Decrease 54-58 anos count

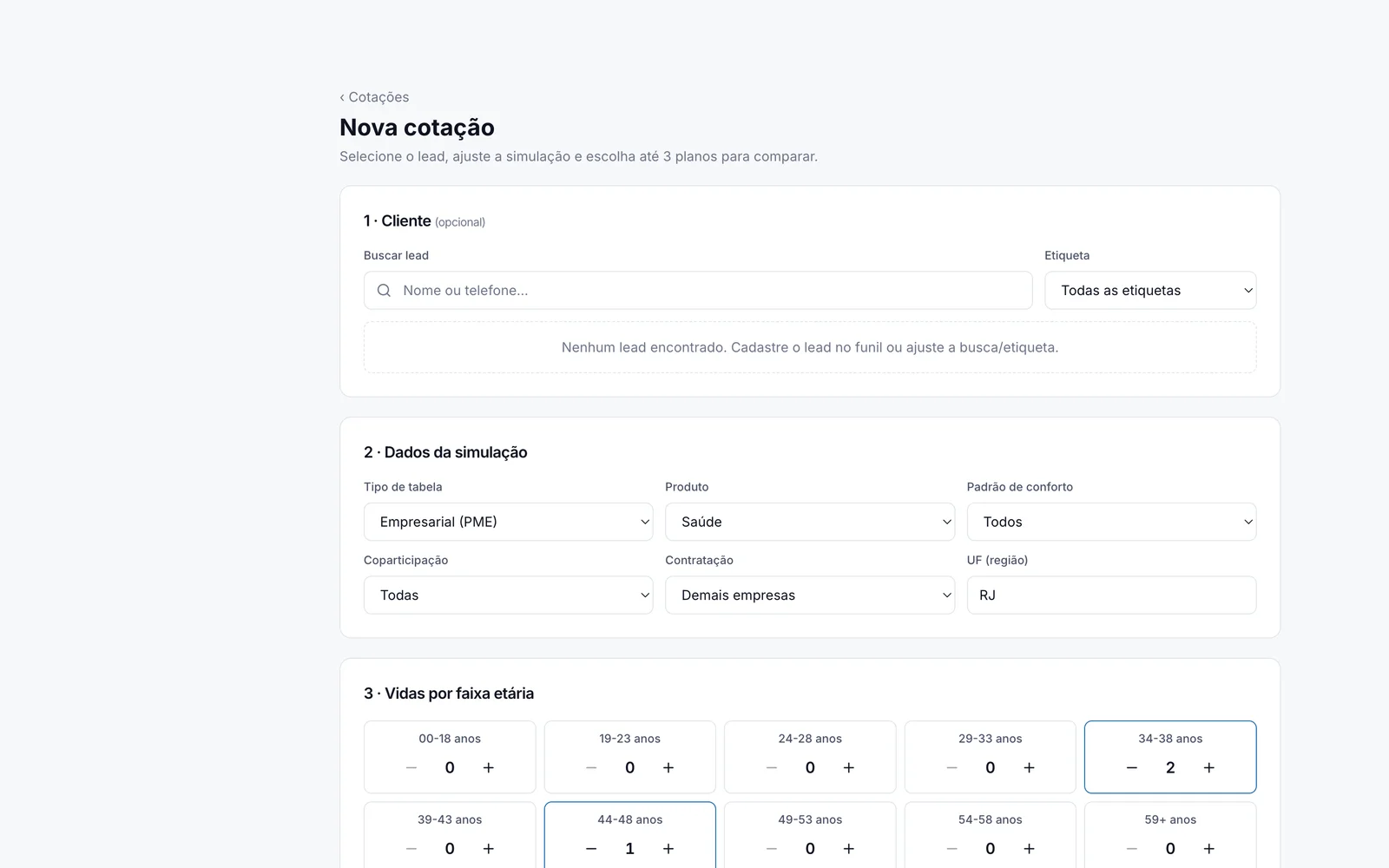(951, 848)
